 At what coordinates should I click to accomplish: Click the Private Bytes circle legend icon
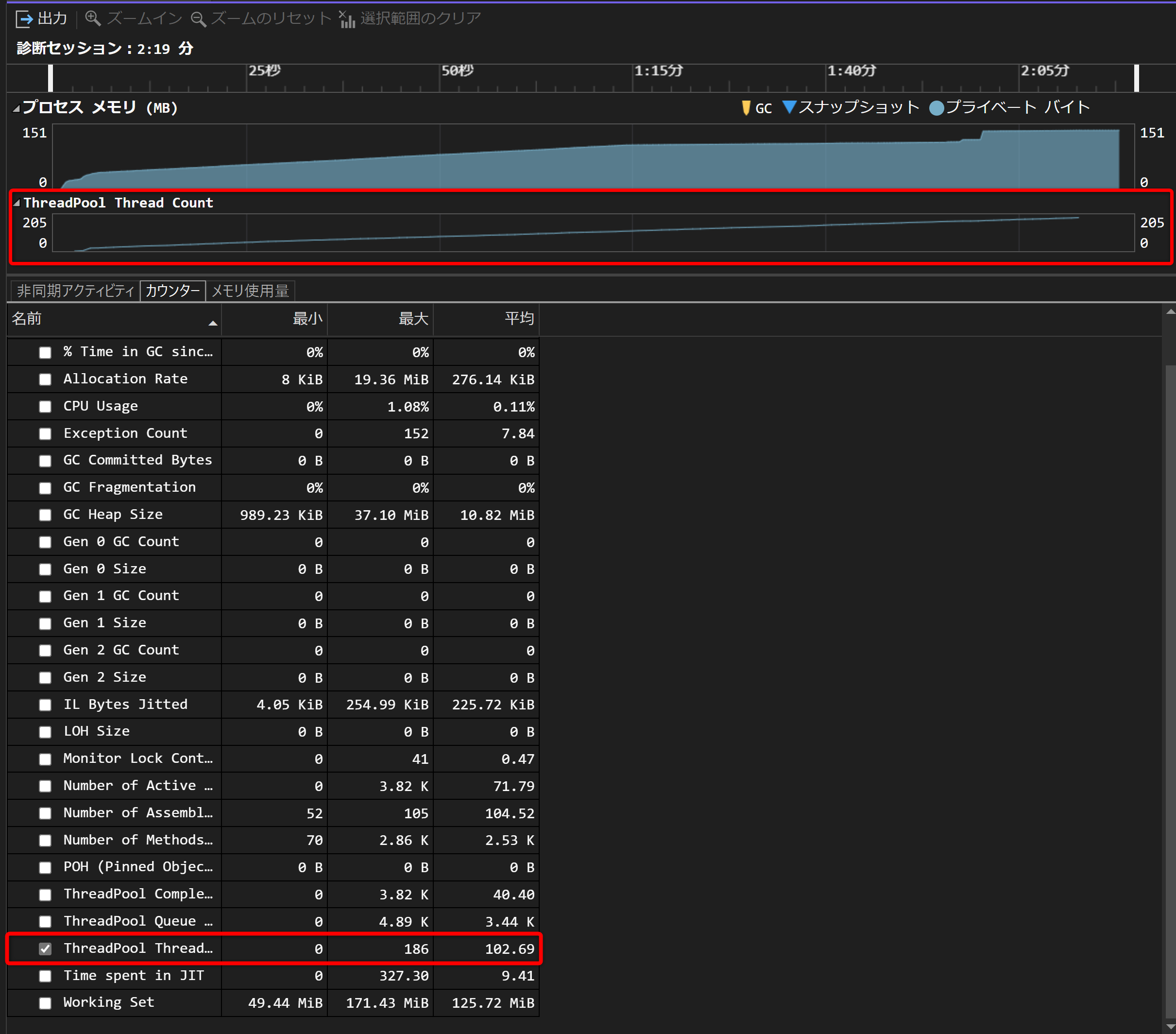pos(936,107)
